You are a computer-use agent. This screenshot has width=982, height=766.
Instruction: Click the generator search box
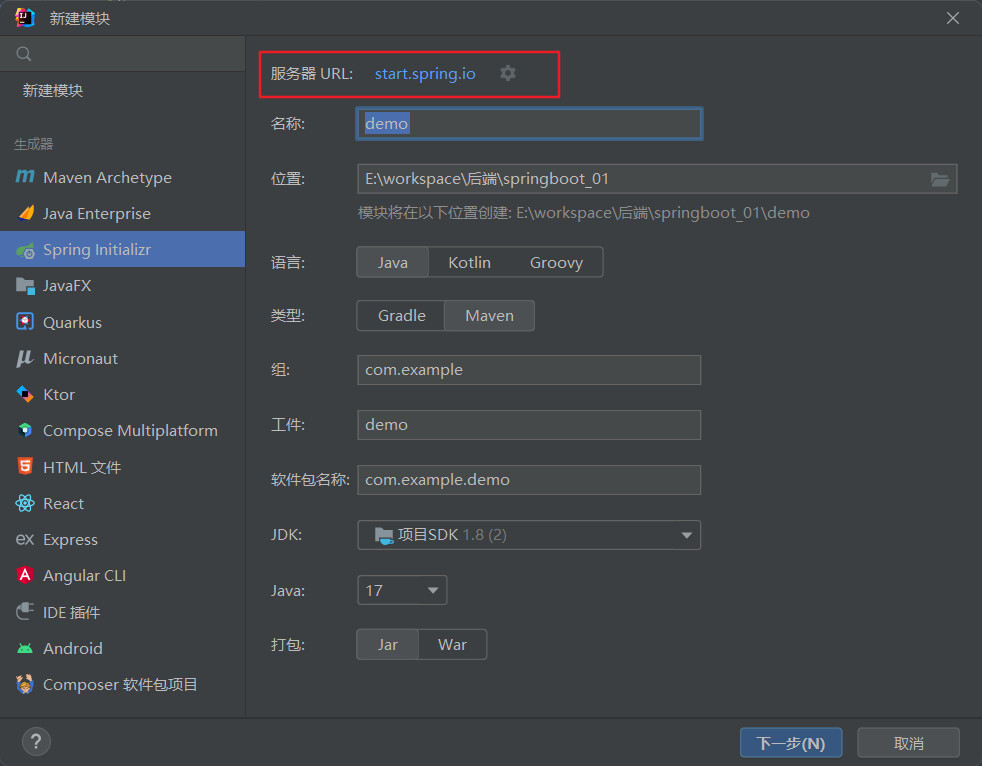(x=123, y=54)
